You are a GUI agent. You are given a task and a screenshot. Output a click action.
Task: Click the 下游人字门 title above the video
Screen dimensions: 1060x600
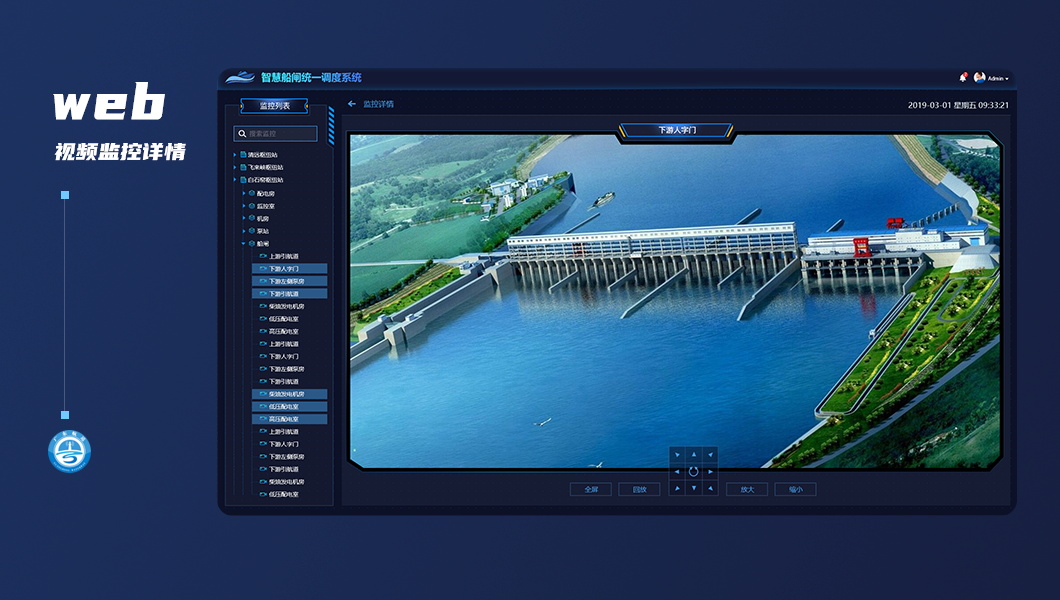point(677,130)
